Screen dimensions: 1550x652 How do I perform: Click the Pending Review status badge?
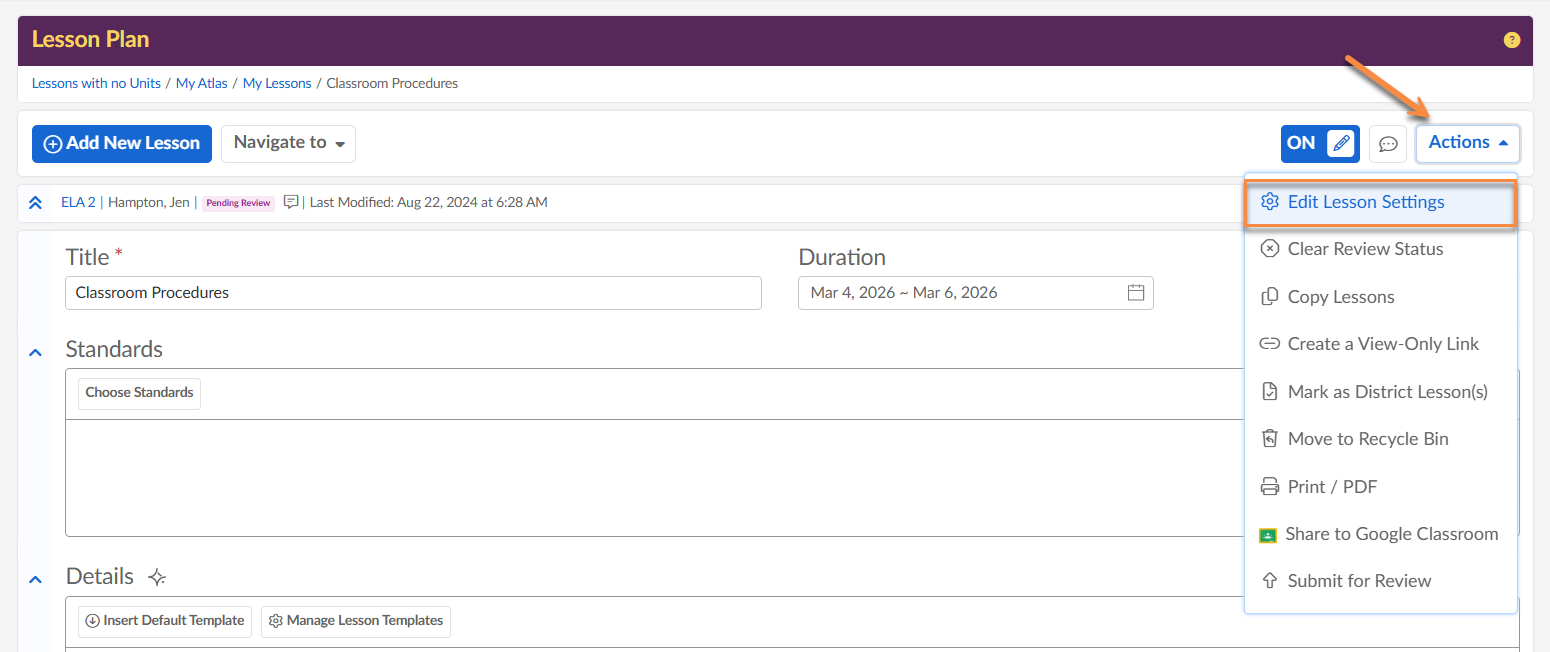[238, 203]
